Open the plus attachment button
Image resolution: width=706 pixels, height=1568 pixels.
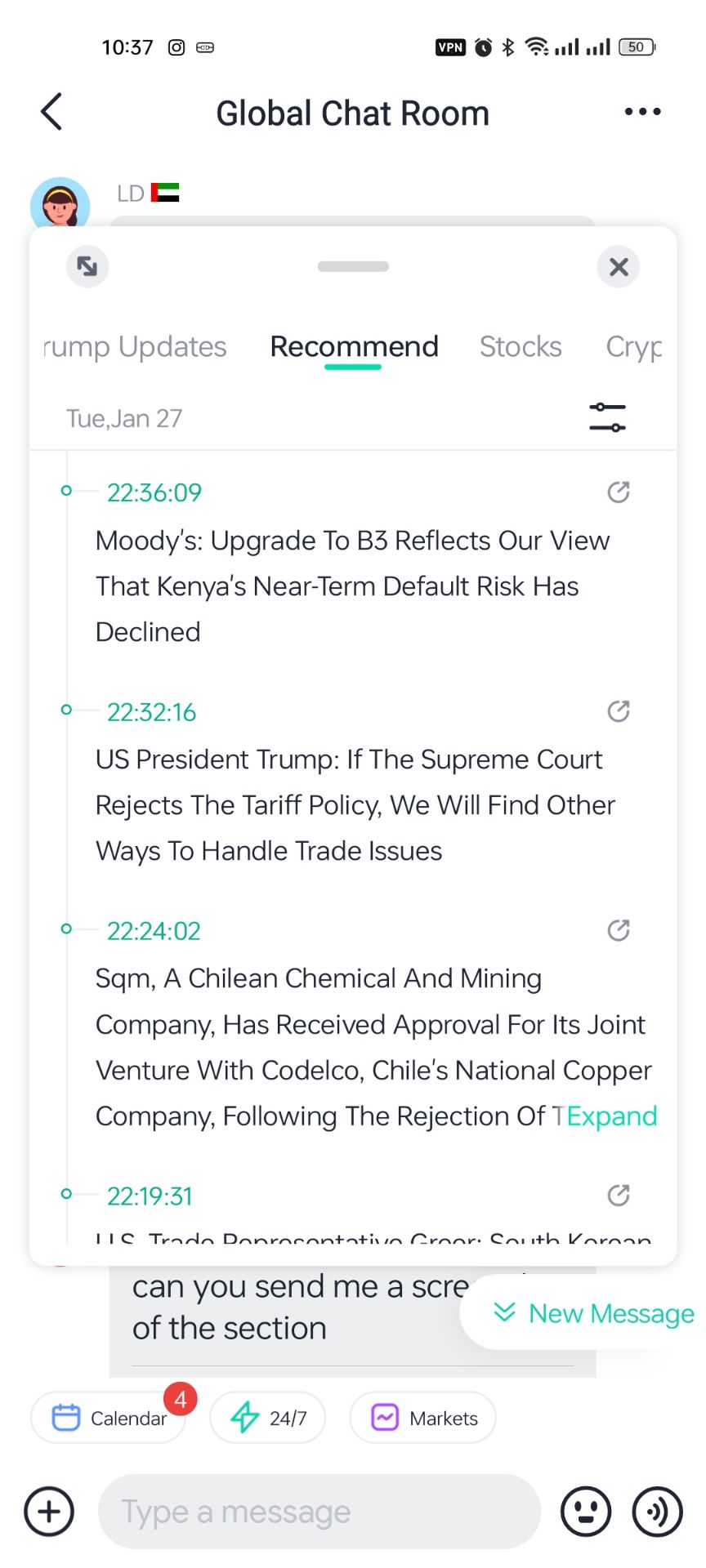49,1512
